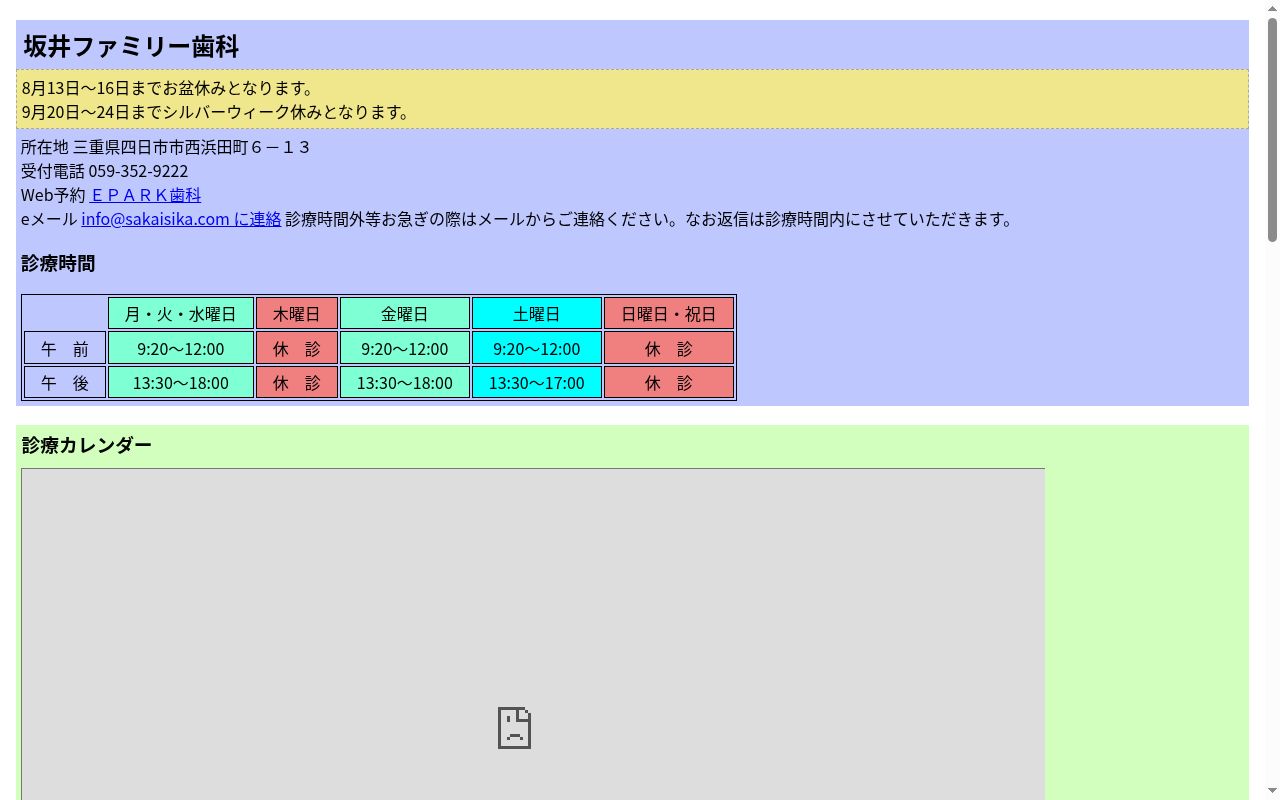The width and height of the screenshot is (1280, 800).
Task: Click the 診療カレンダー heading
Action: tap(87, 445)
